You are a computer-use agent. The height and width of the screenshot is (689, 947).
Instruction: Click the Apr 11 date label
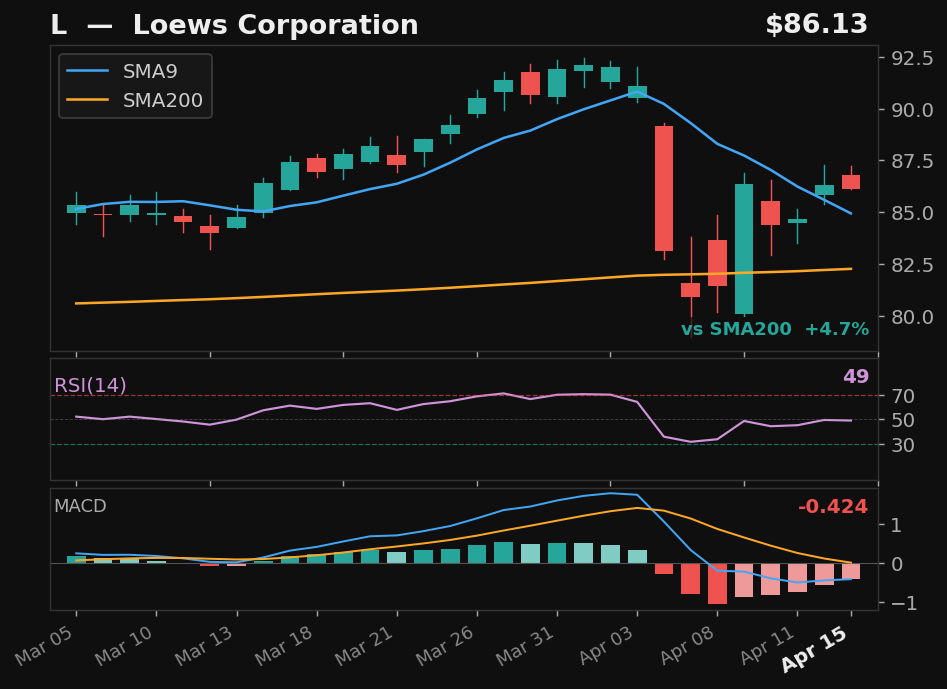point(767,646)
